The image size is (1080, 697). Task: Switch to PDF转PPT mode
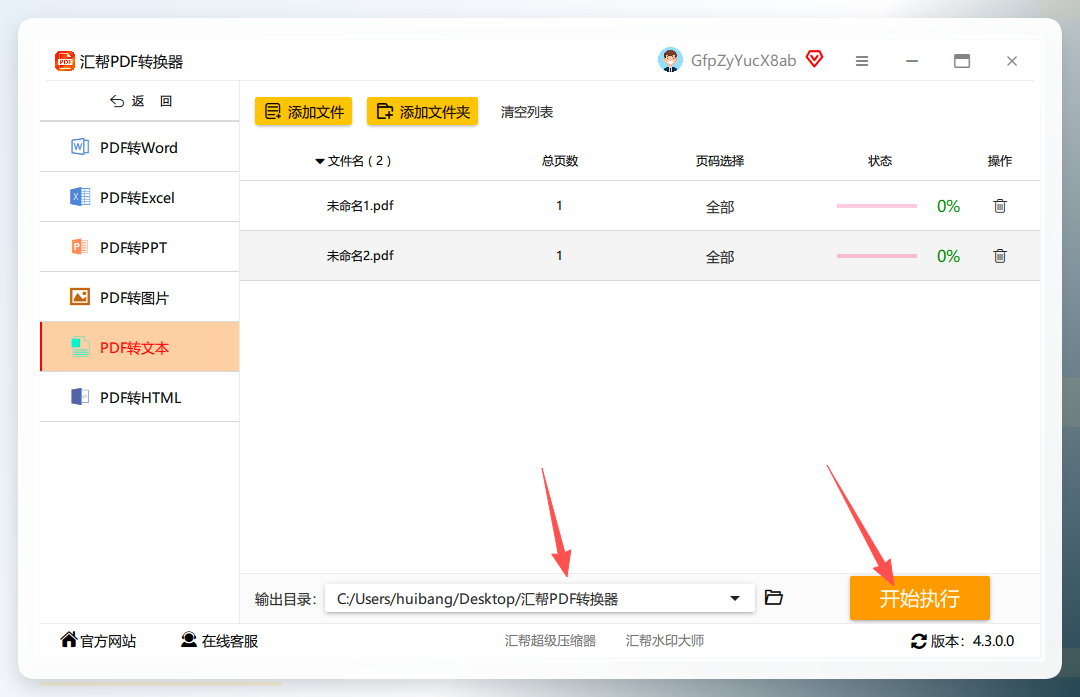(140, 247)
